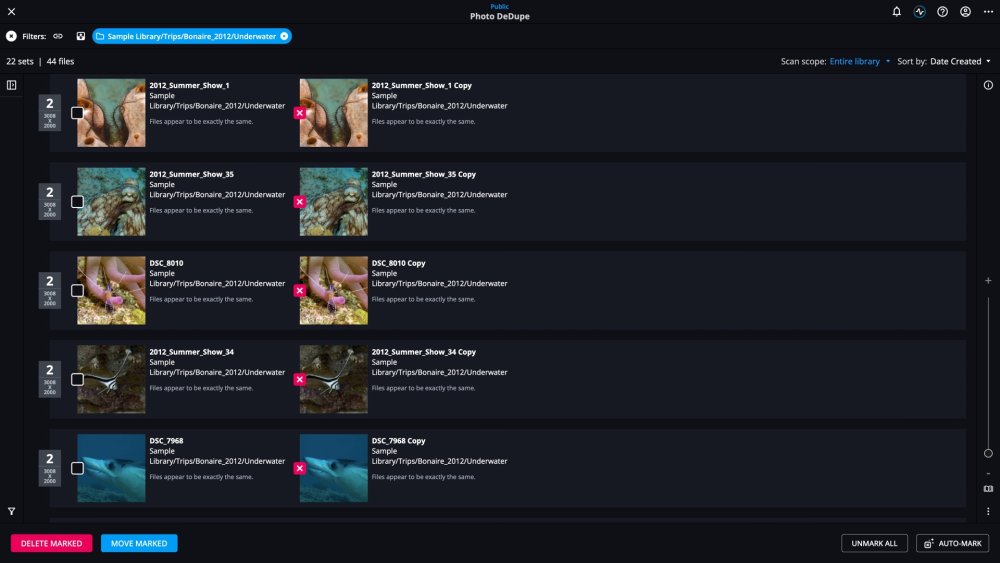Select DSC_7968 Copy shark thumbnail
The height and width of the screenshot is (563, 1000).
click(x=334, y=468)
